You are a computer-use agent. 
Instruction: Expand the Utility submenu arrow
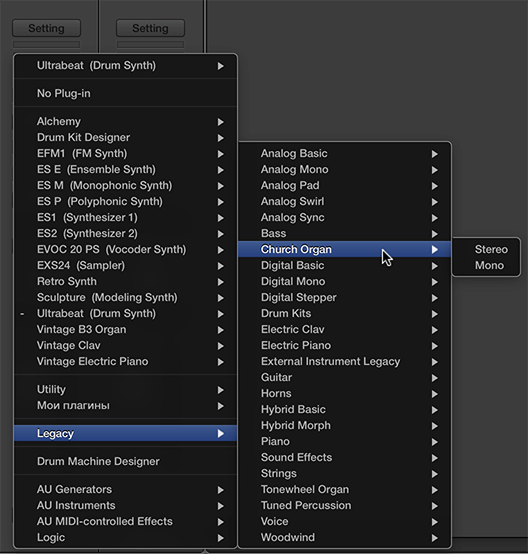pos(221,390)
